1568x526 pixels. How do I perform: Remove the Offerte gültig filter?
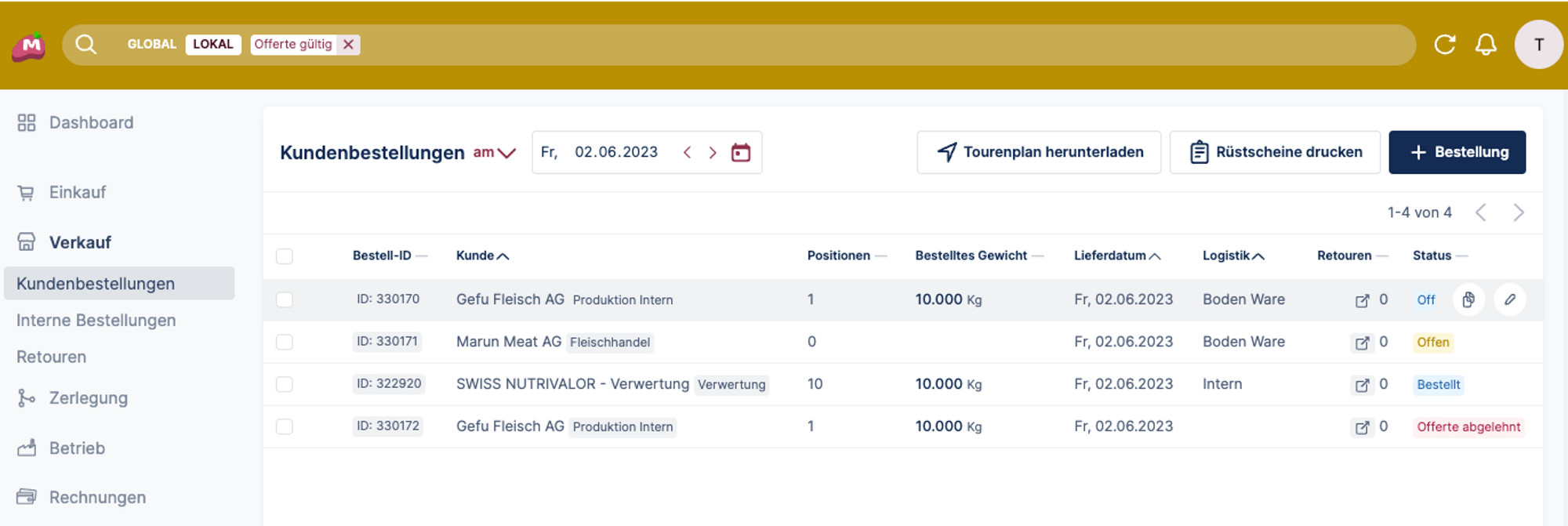349,45
